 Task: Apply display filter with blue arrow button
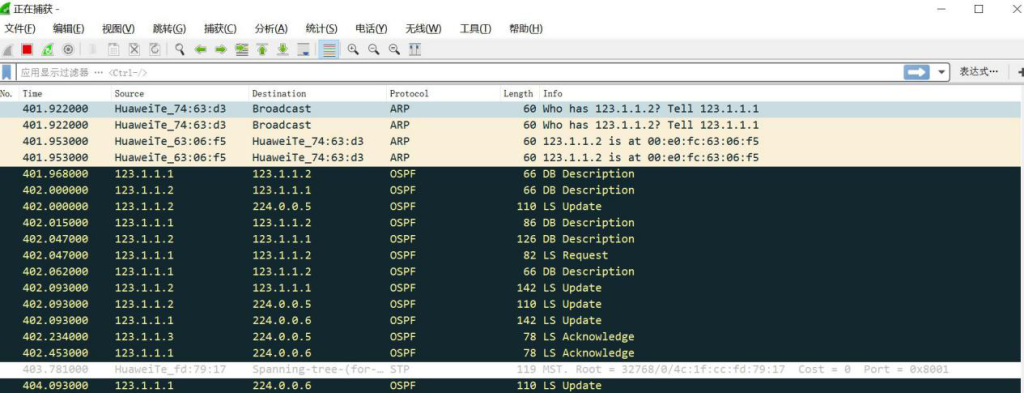[916, 72]
